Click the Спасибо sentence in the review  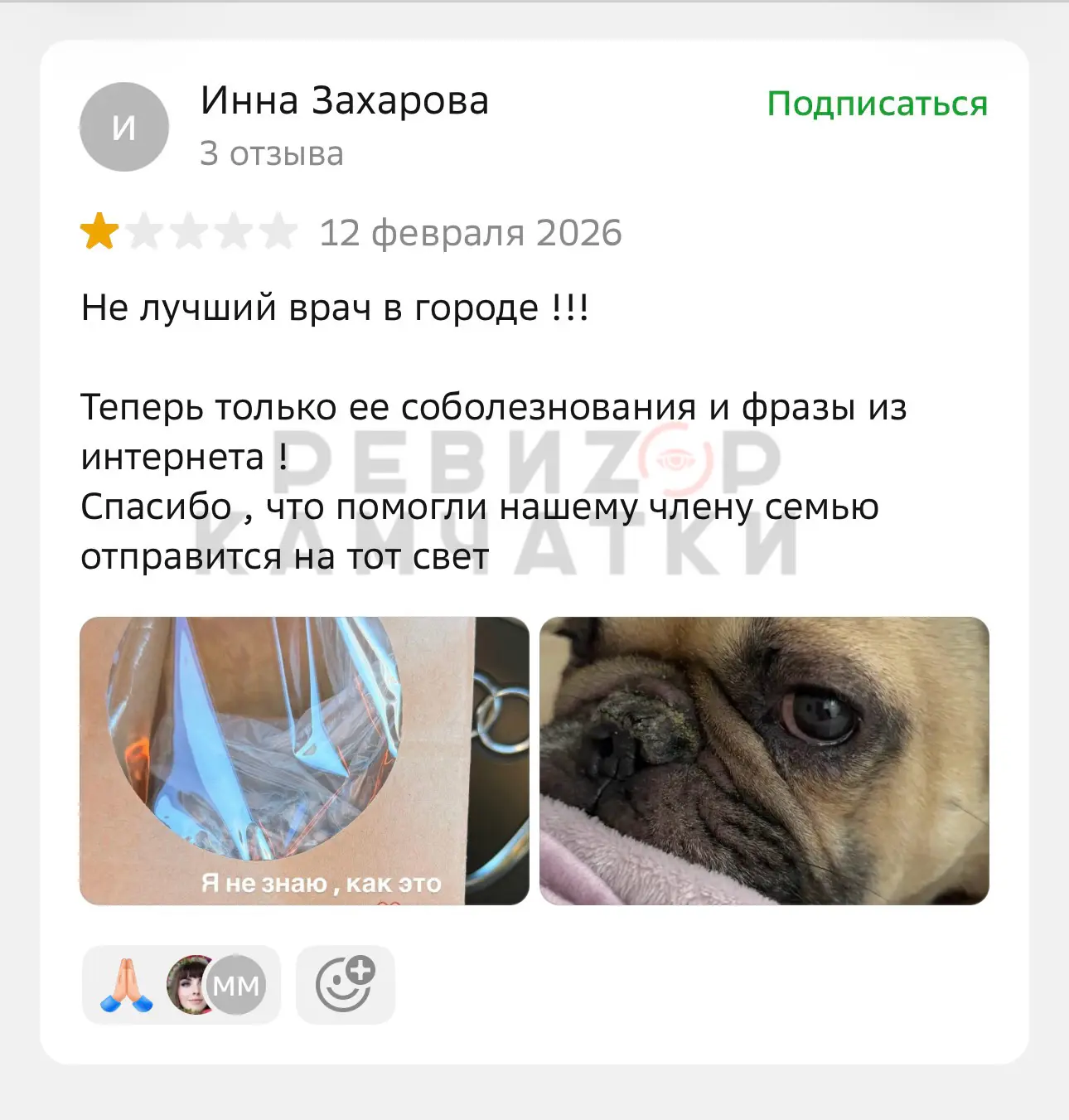480,531
